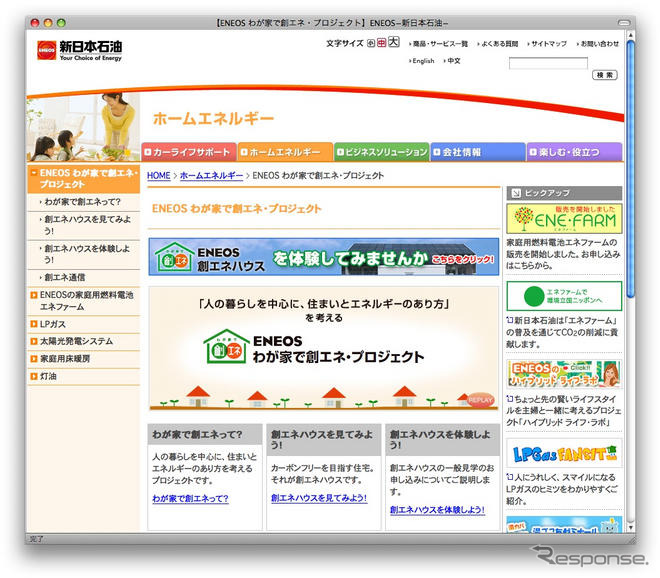Open ENEOSのハイブリッド ライフ・ラボ banner
660x578 pixels.
pos(564,374)
